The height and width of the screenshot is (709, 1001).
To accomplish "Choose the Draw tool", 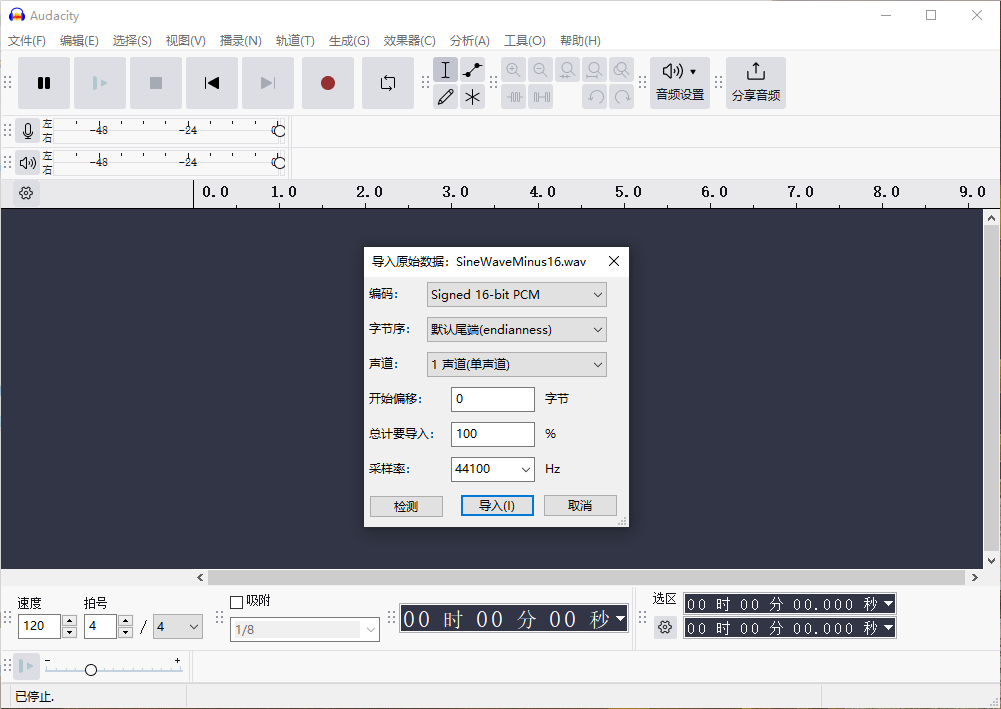I will click(445, 97).
